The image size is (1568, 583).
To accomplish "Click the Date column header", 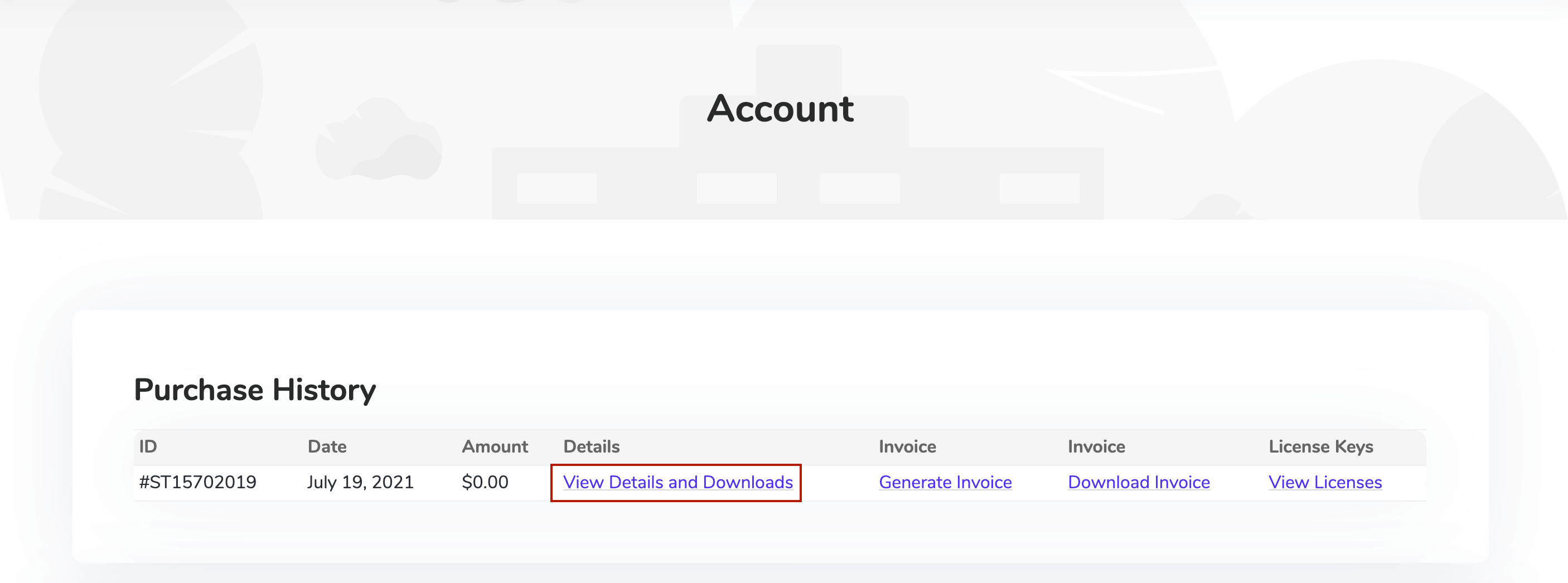I will [x=327, y=446].
